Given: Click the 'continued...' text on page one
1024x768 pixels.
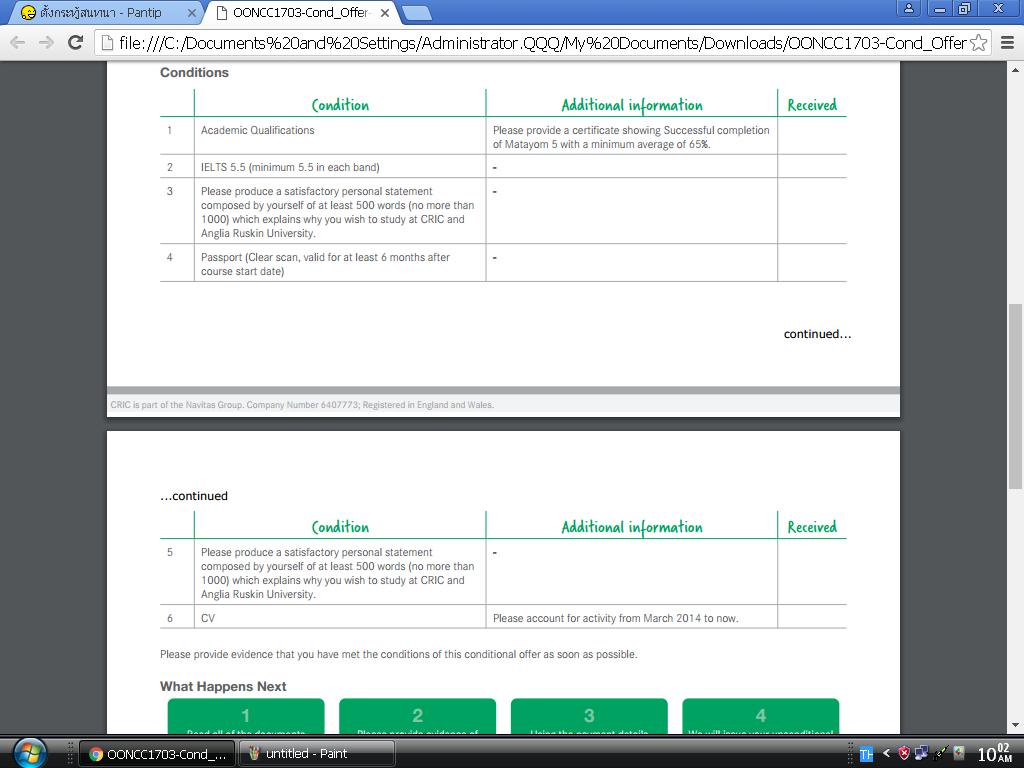Looking at the screenshot, I should [817, 334].
